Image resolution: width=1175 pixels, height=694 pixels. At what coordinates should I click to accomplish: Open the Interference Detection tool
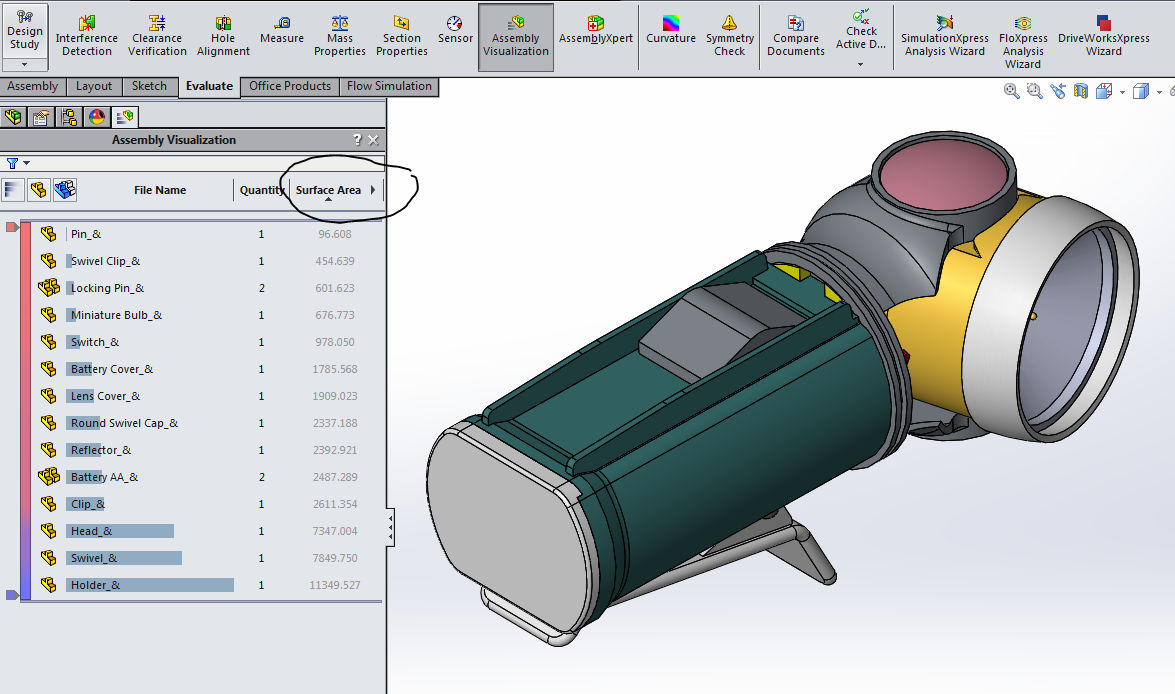coord(87,36)
